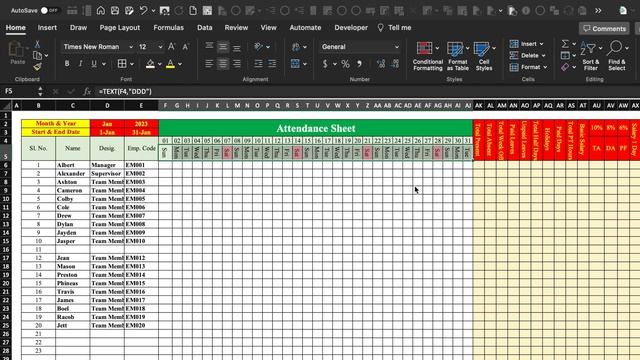Click the Attendance Sheet title cell
This screenshot has width=640, height=360.
[316, 129]
